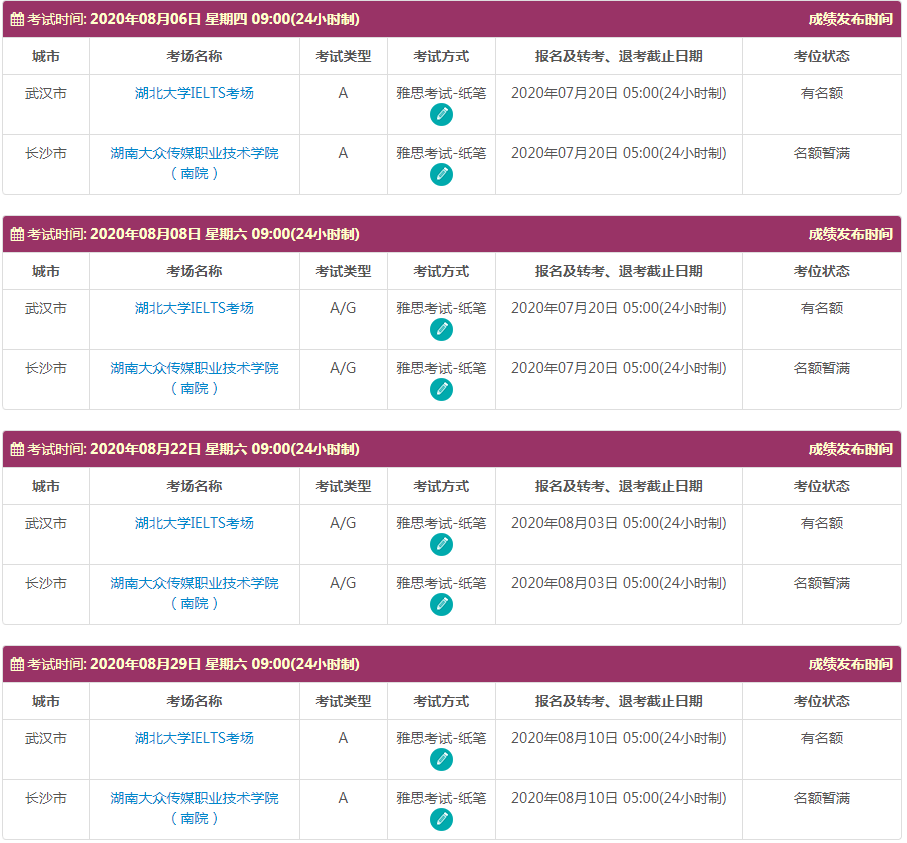打开8月6日的湖北大学IELTS考场链接
Viewport: 907px width, 843px height.
click(x=193, y=92)
